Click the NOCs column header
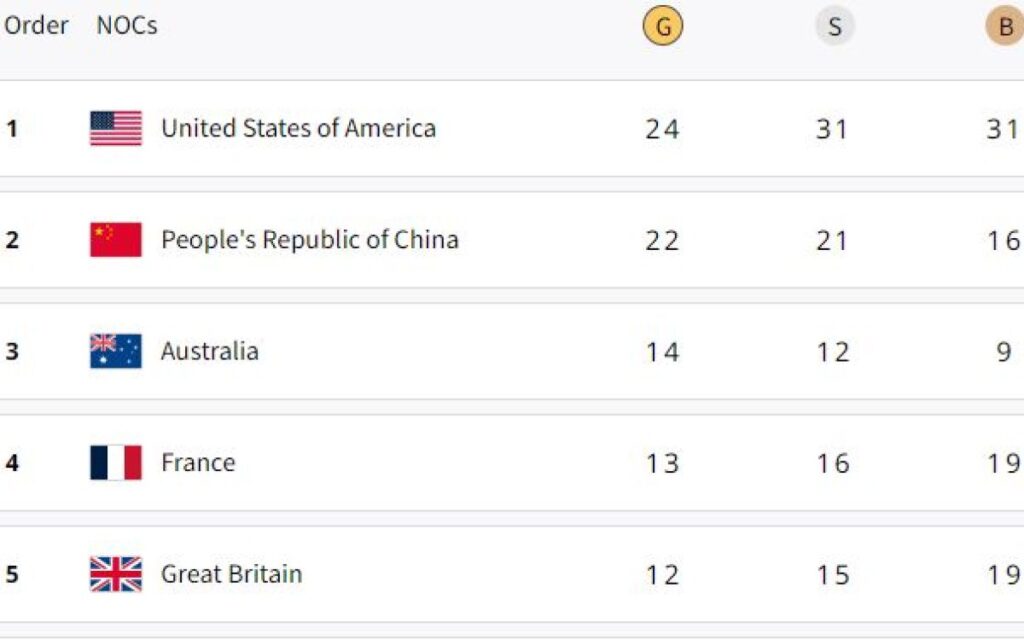 click(127, 26)
